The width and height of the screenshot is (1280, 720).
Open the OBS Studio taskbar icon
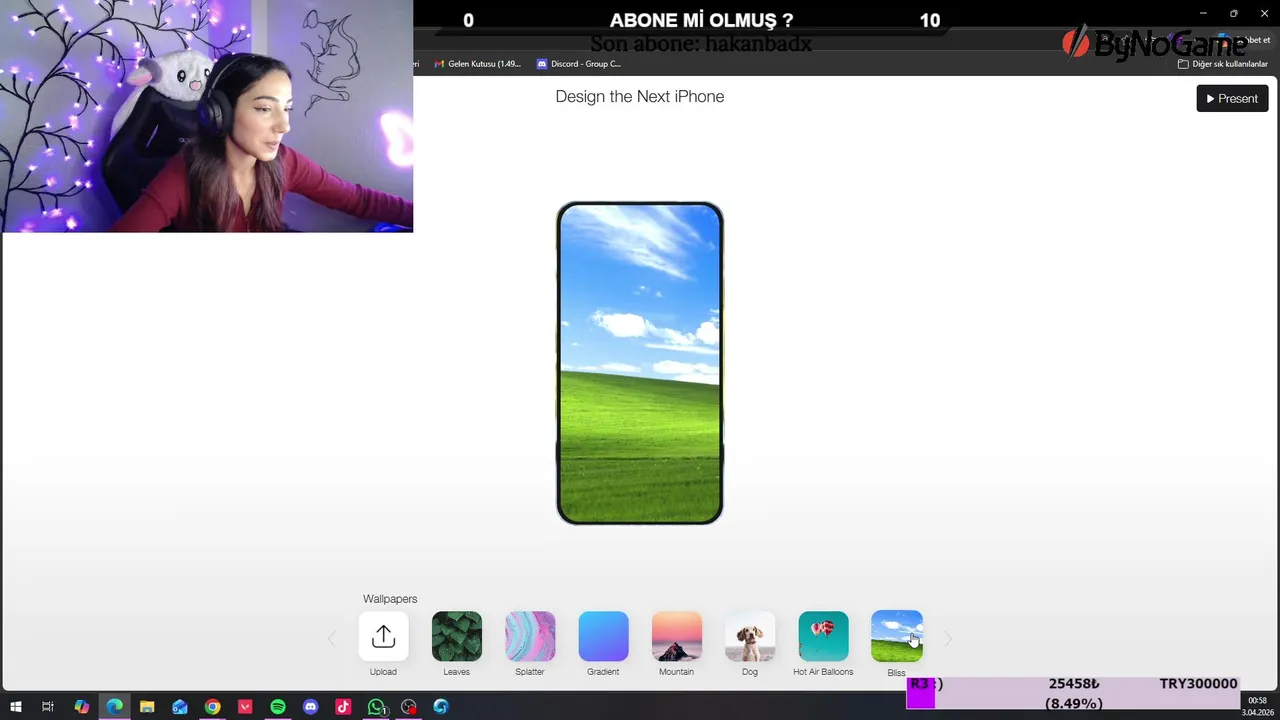tap(409, 707)
